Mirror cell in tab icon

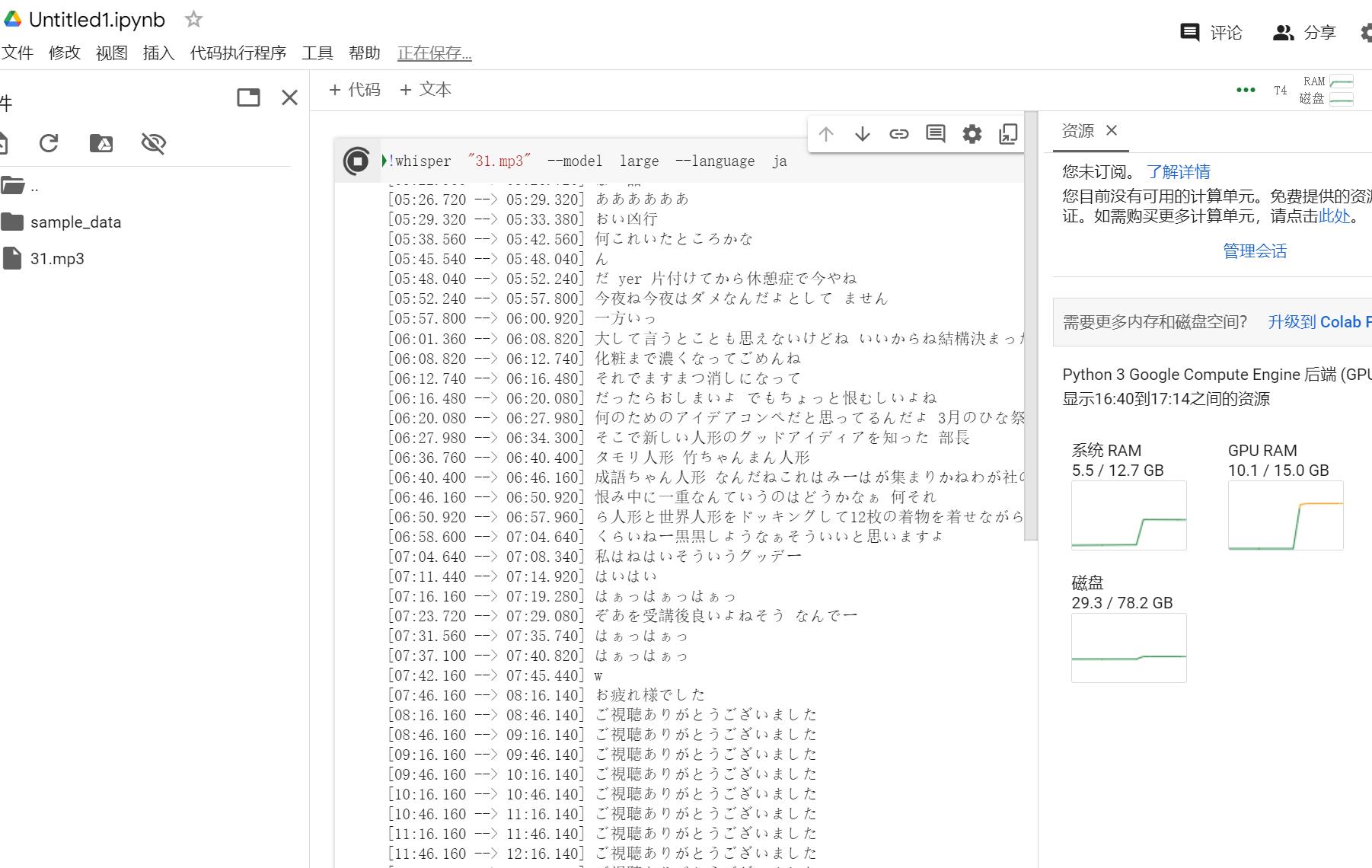(x=1008, y=135)
